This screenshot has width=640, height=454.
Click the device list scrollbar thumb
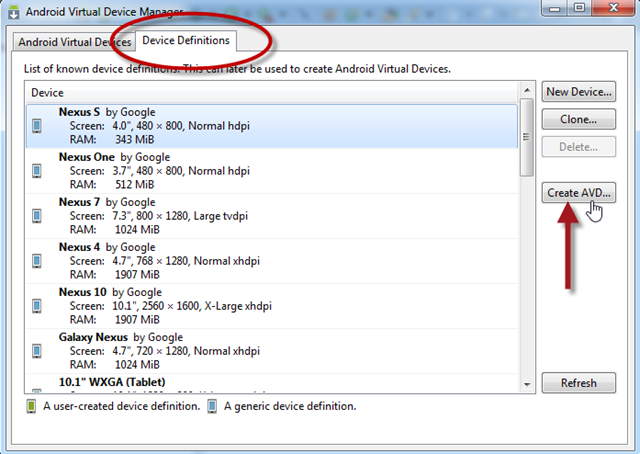(x=527, y=137)
